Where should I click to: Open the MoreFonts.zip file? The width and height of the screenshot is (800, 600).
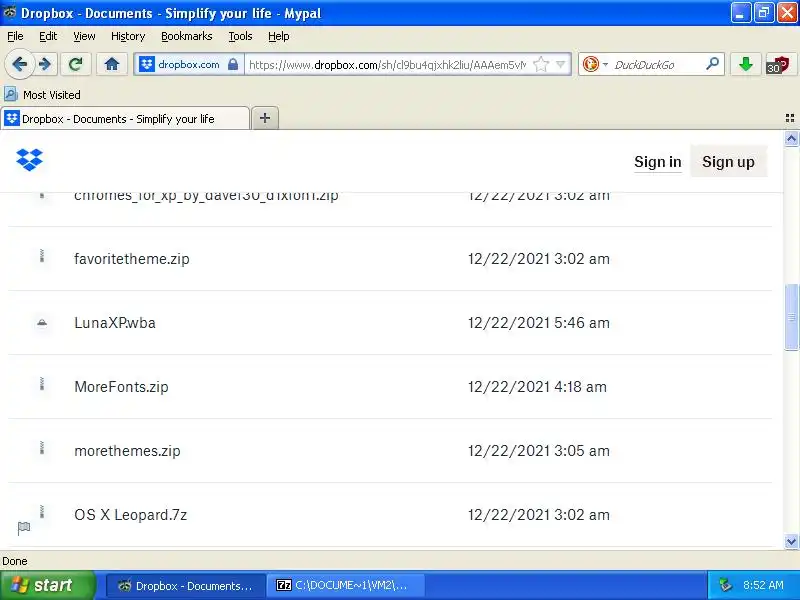121,387
